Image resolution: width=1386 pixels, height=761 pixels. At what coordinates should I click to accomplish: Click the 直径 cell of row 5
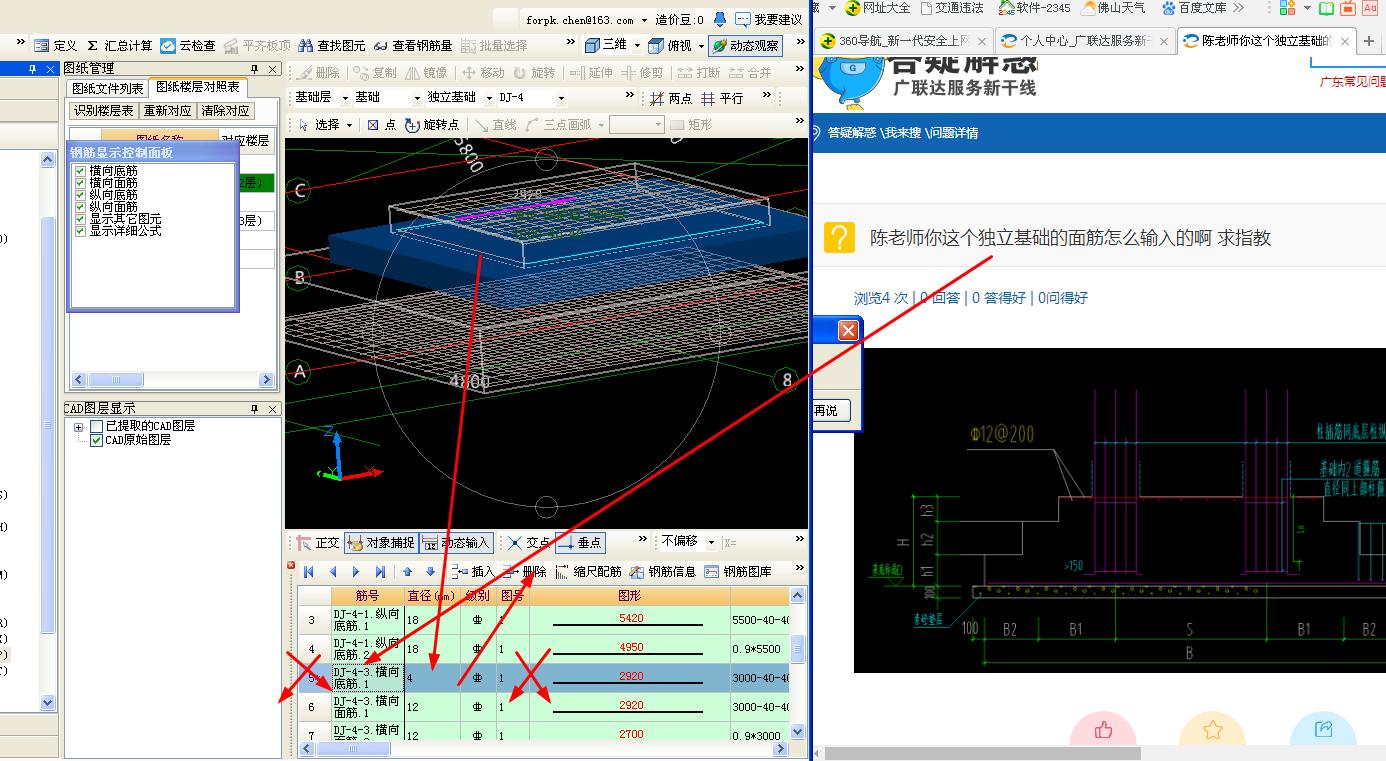pyautogui.click(x=433, y=677)
